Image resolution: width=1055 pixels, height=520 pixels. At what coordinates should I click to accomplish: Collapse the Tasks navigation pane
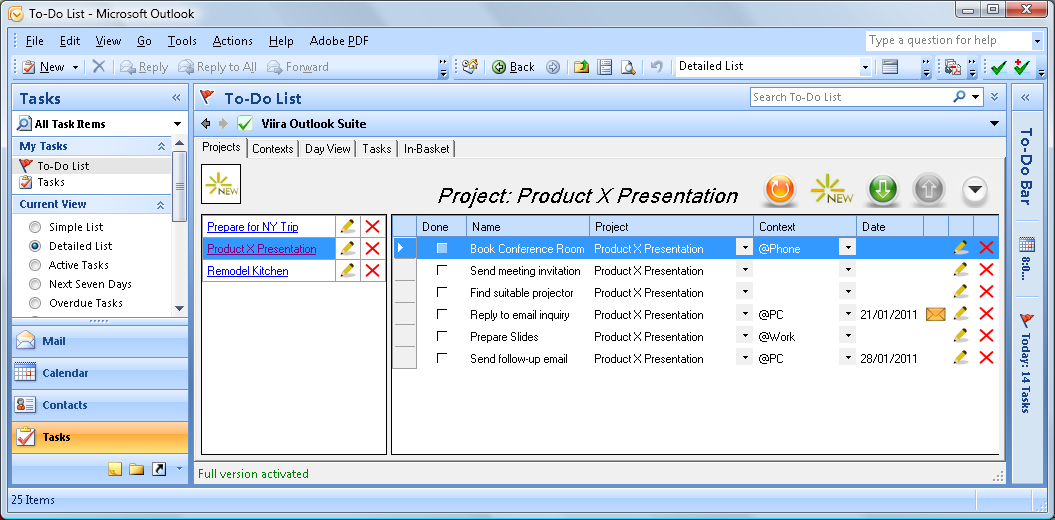(176, 98)
